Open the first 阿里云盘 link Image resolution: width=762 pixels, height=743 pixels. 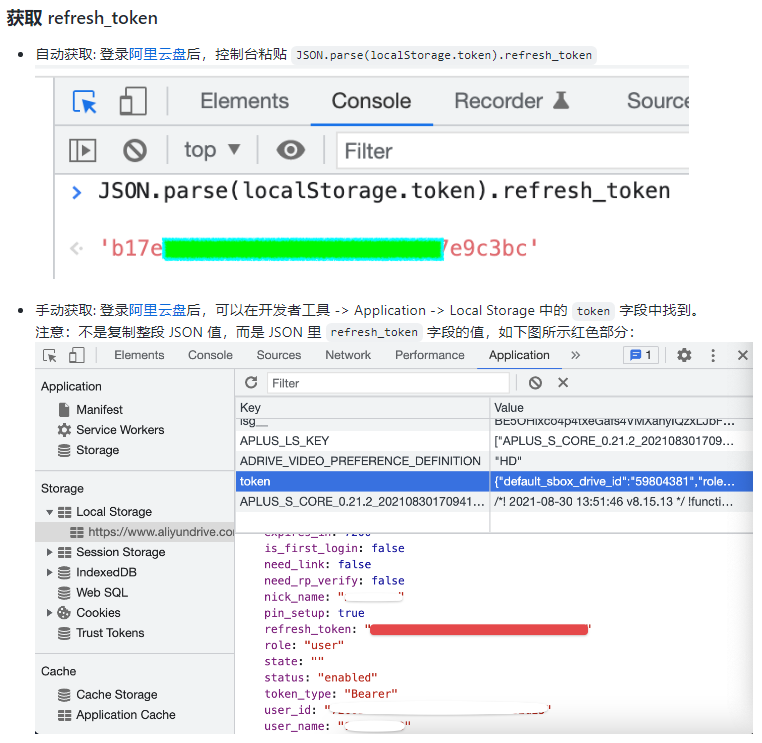coord(157,54)
